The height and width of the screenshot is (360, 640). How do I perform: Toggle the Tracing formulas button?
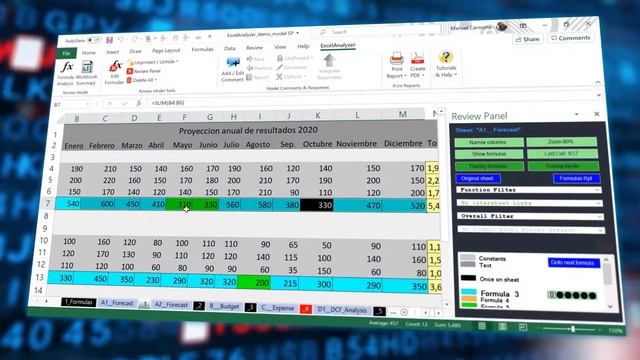pyautogui.click(x=489, y=166)
